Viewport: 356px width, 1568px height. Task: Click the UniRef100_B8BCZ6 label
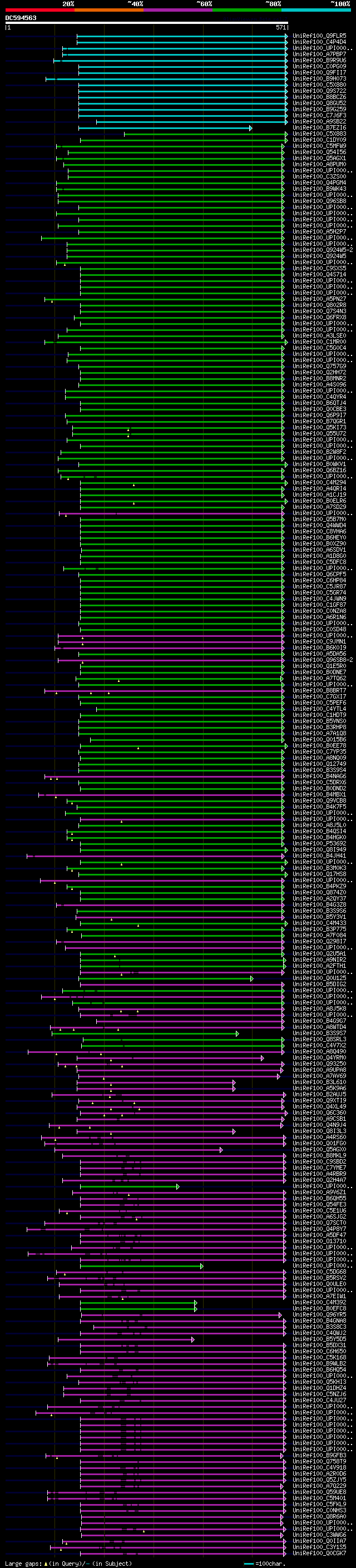click(319, 97)
